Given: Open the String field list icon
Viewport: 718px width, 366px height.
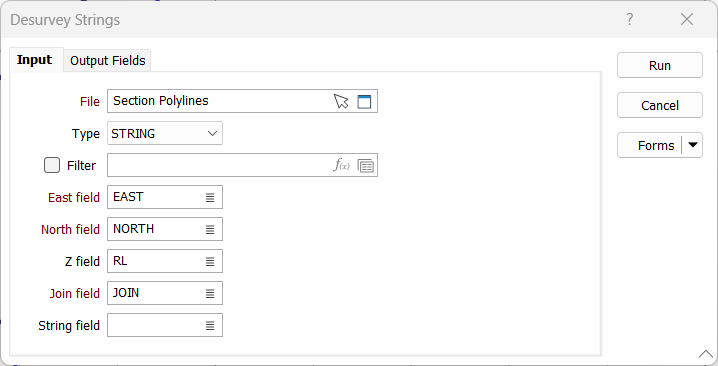Looking at the screenshot, I should (x=210, y=326).
